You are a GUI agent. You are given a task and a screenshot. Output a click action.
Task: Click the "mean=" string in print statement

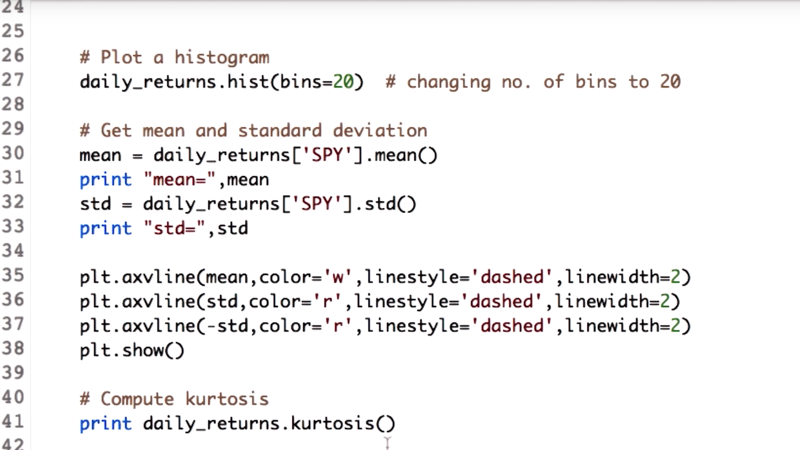[180, 180]
